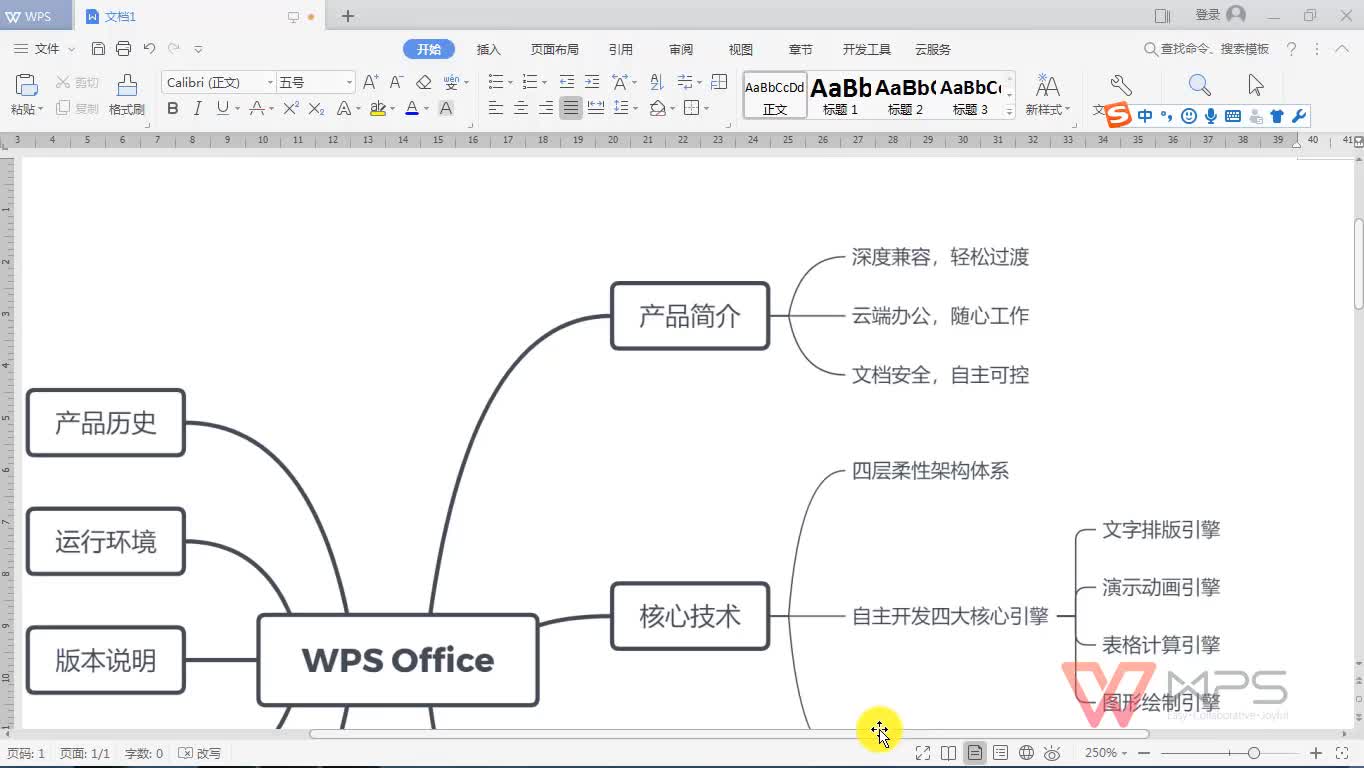Open the font size dropdown
The image size is (1364, 768).
tap(348, 81)
